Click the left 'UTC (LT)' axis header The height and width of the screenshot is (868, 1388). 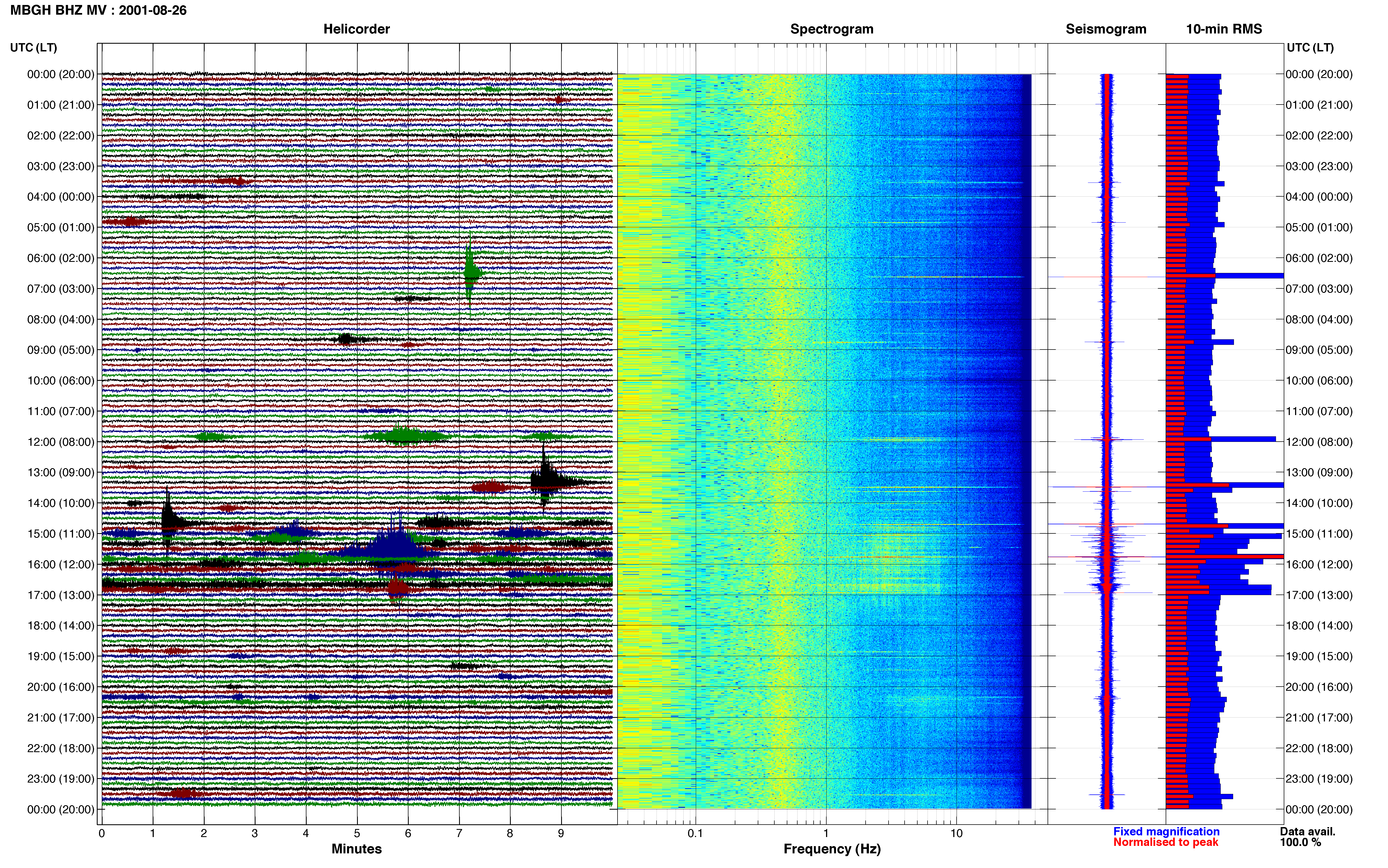tap(34, 48)
